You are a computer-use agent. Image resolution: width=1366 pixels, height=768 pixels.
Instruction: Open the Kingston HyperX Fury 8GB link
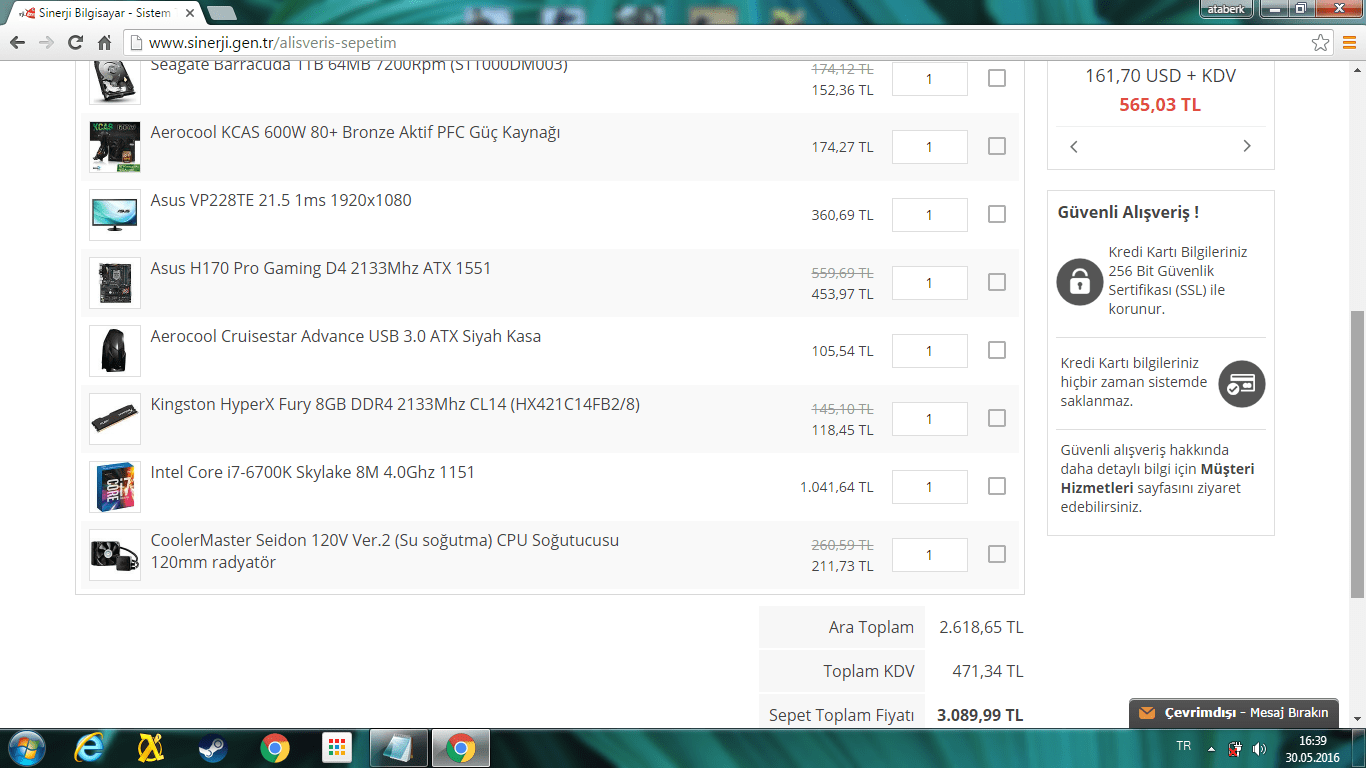(x=395, y=404)
